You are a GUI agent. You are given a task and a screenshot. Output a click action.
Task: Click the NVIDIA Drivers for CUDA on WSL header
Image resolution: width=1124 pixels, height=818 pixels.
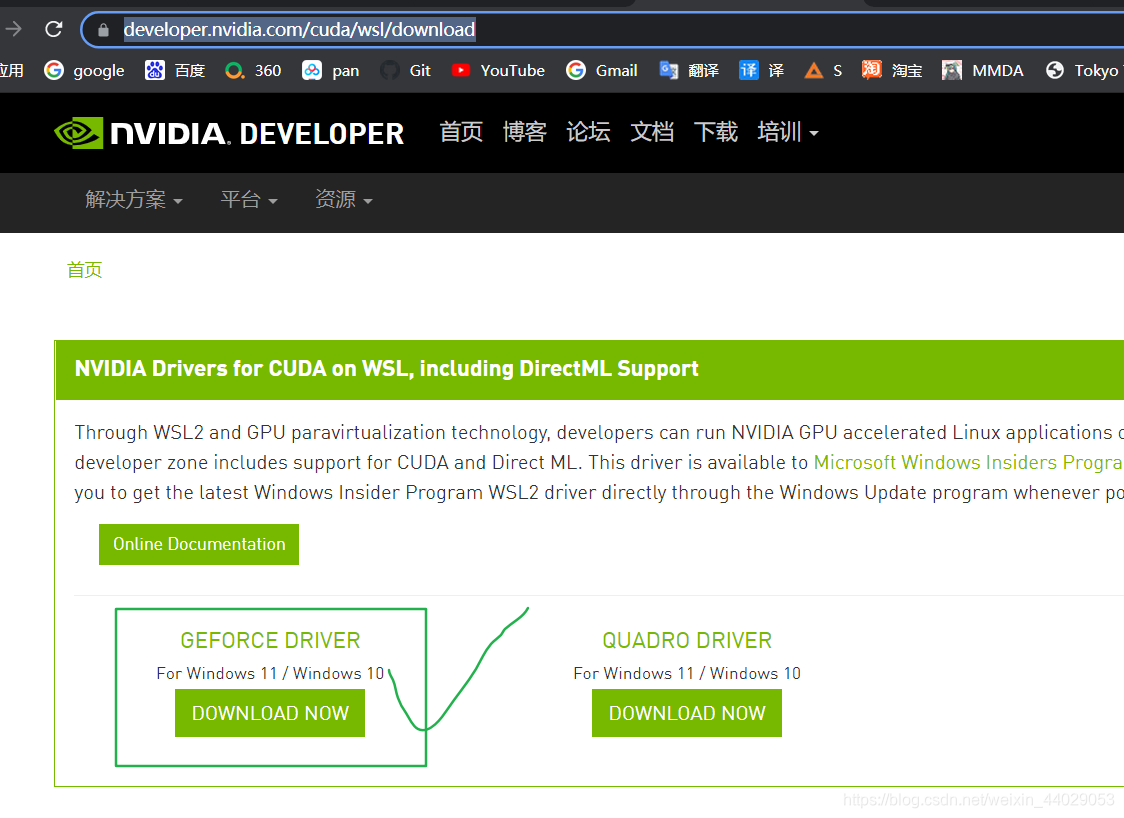click(x=386, y=368)
